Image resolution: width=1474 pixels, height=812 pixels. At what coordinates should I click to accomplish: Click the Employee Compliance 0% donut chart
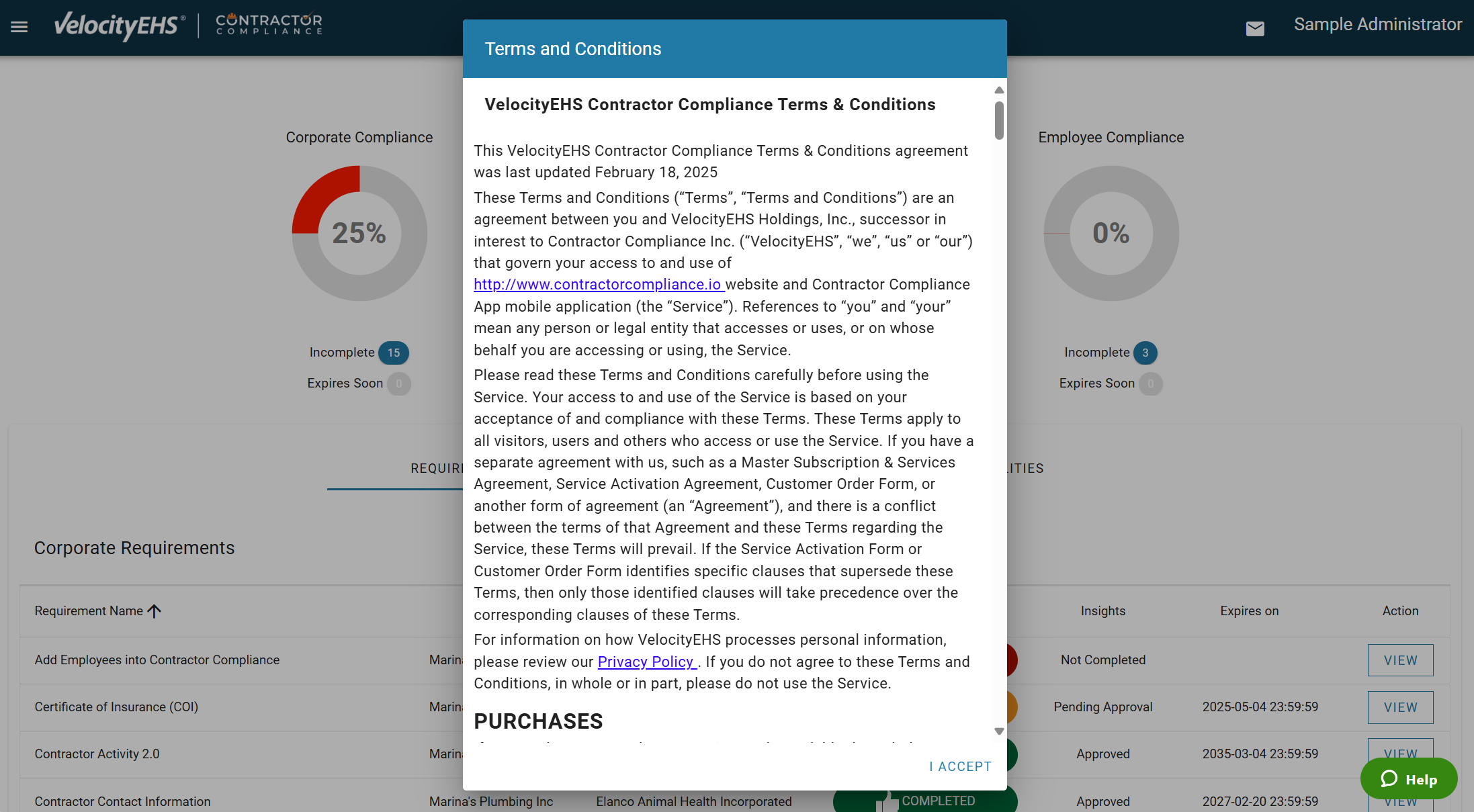tap(1111, 233)
